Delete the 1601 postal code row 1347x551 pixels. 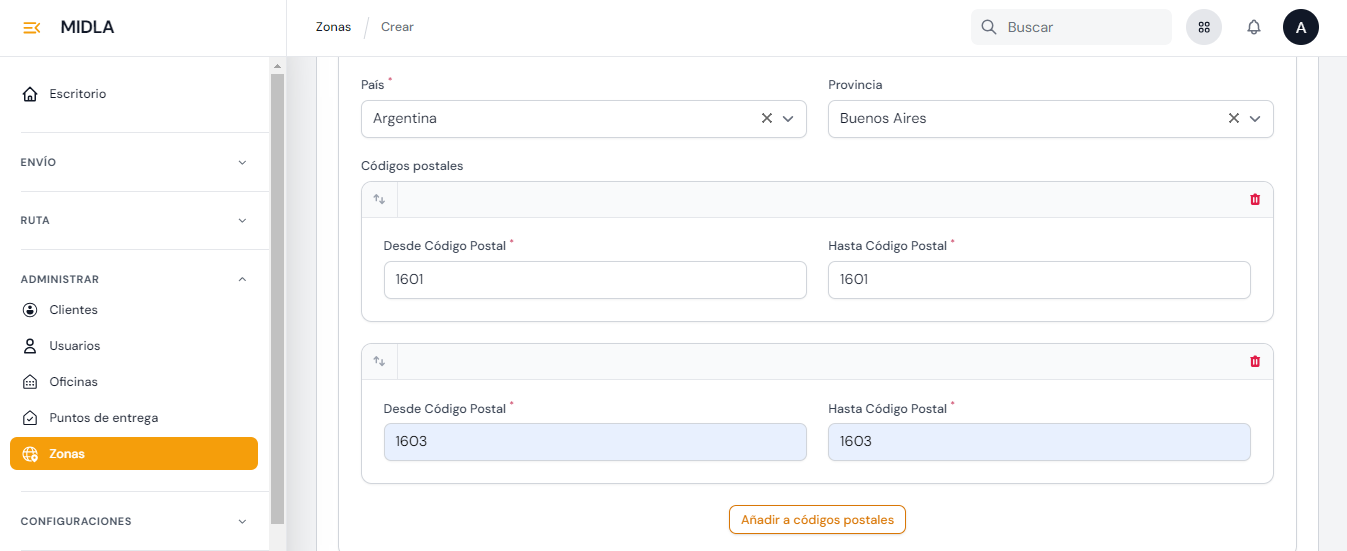point(1255,200)
